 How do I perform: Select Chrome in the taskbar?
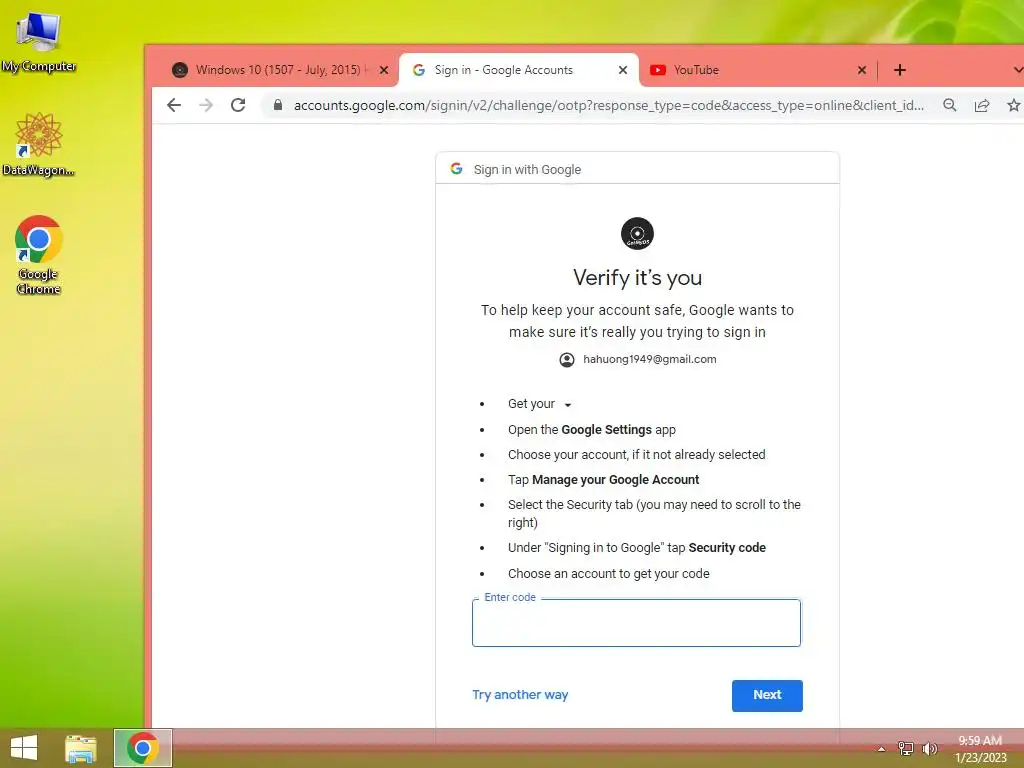click(143, 748)
